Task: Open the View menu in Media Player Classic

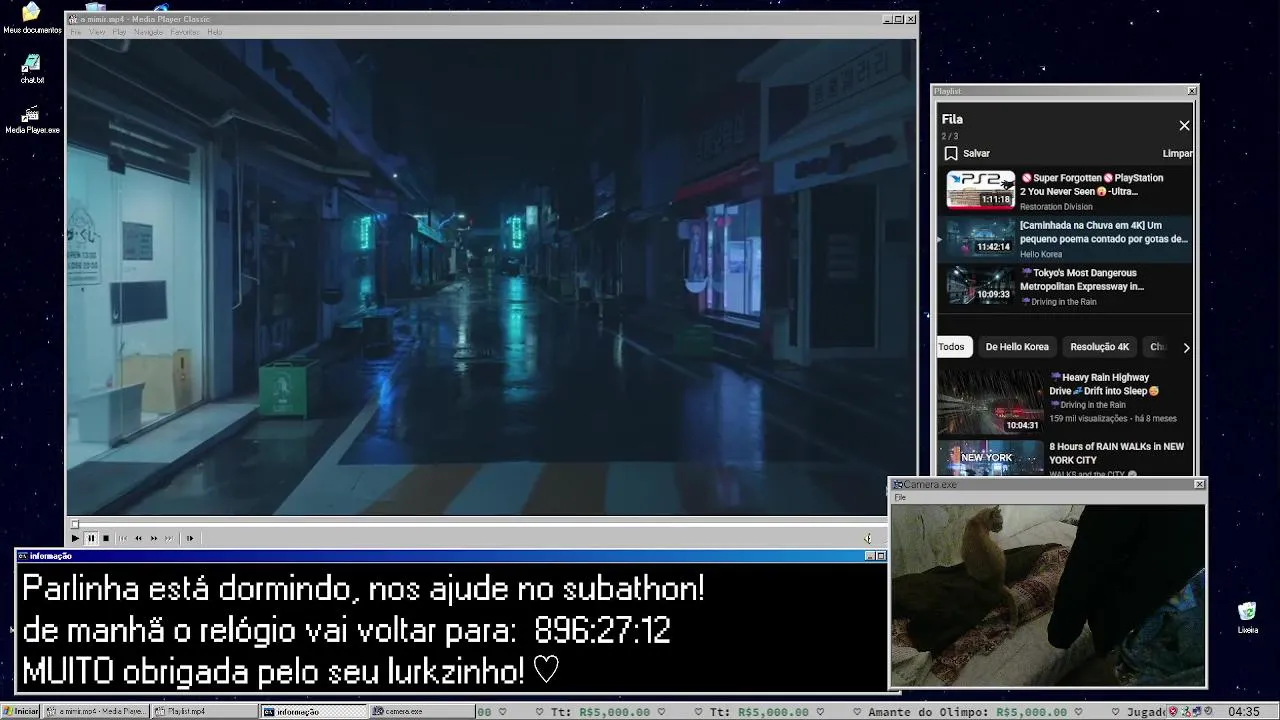Action: 97,32
